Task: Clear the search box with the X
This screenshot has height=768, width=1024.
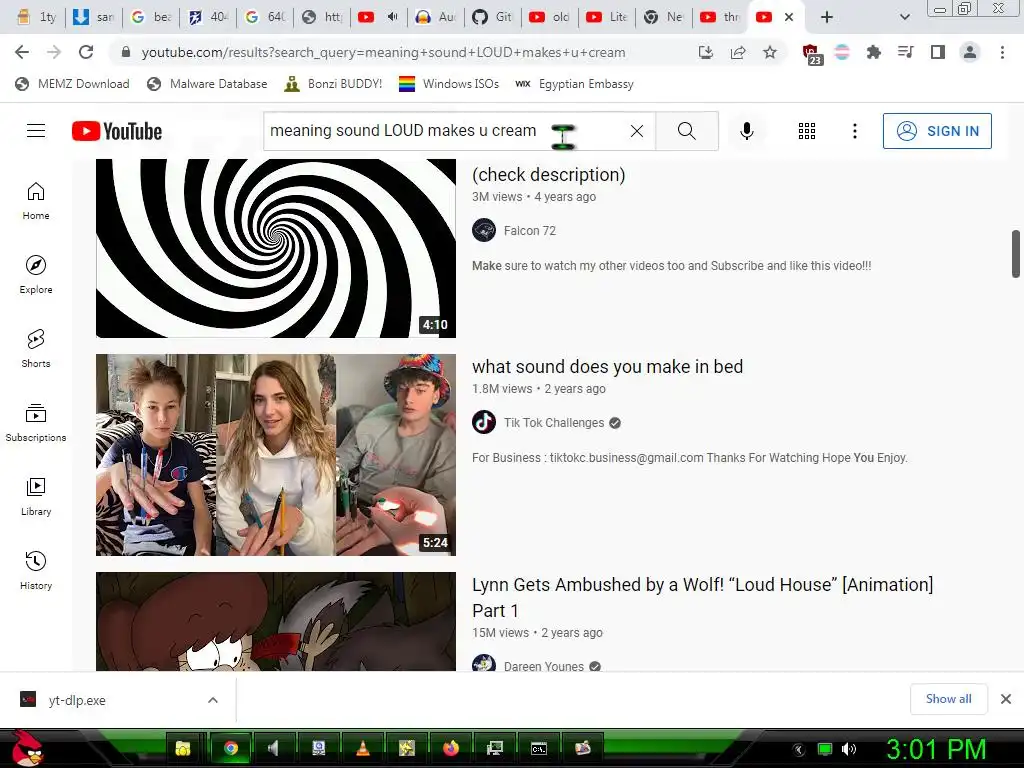Action: pyautogui.click(x=637, y=131)
